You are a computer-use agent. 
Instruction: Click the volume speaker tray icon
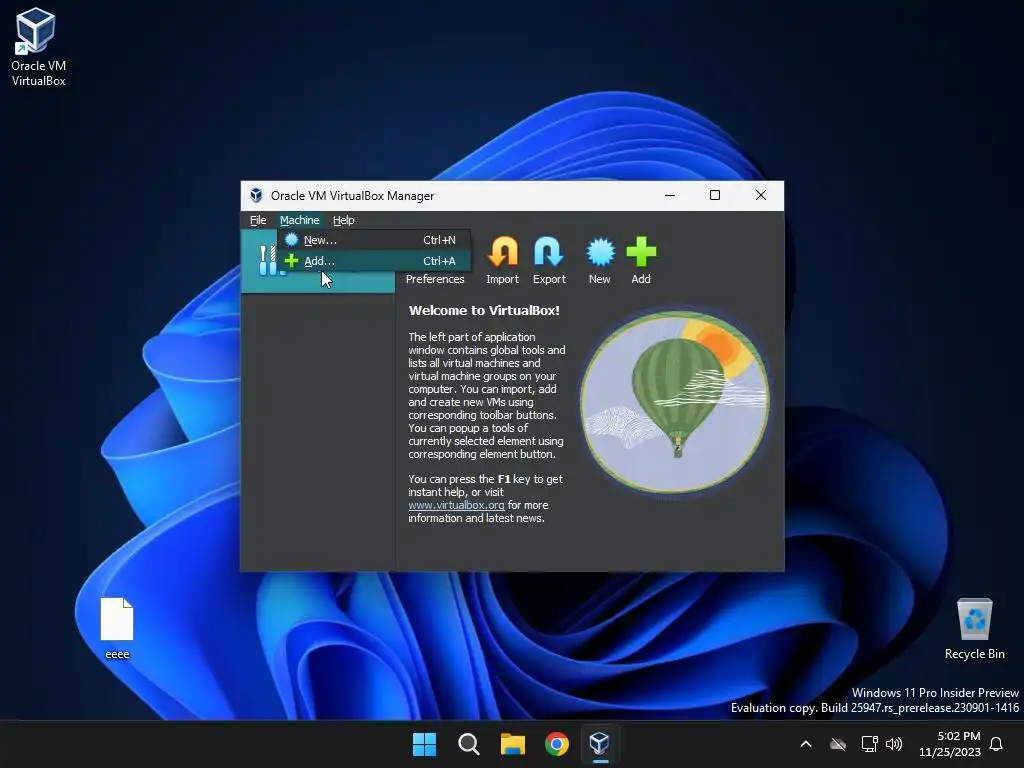[x=894, y=744]
